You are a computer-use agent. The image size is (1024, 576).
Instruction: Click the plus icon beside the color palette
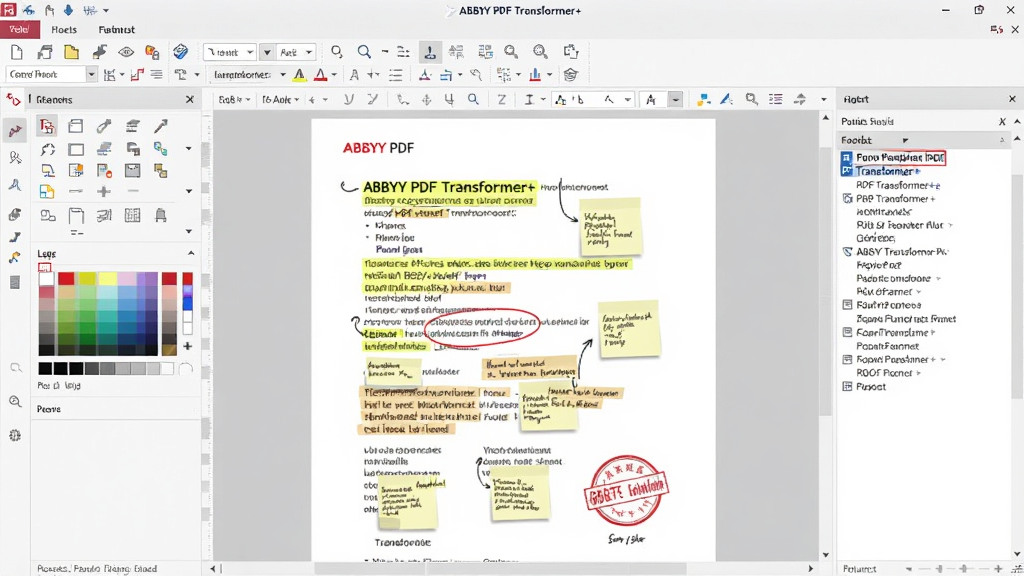[187, 346]
